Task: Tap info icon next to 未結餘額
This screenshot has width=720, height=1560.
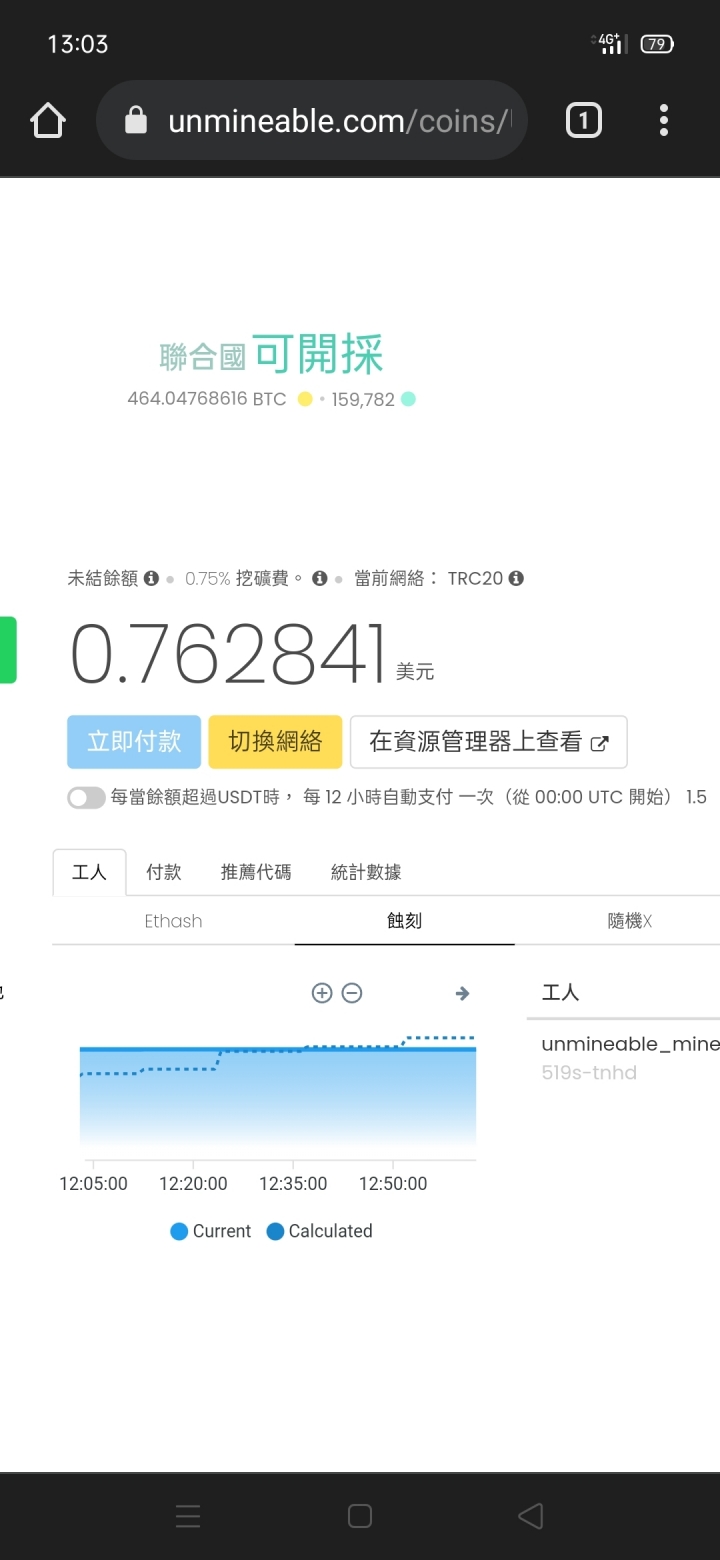Action: (x=151, y=578)
